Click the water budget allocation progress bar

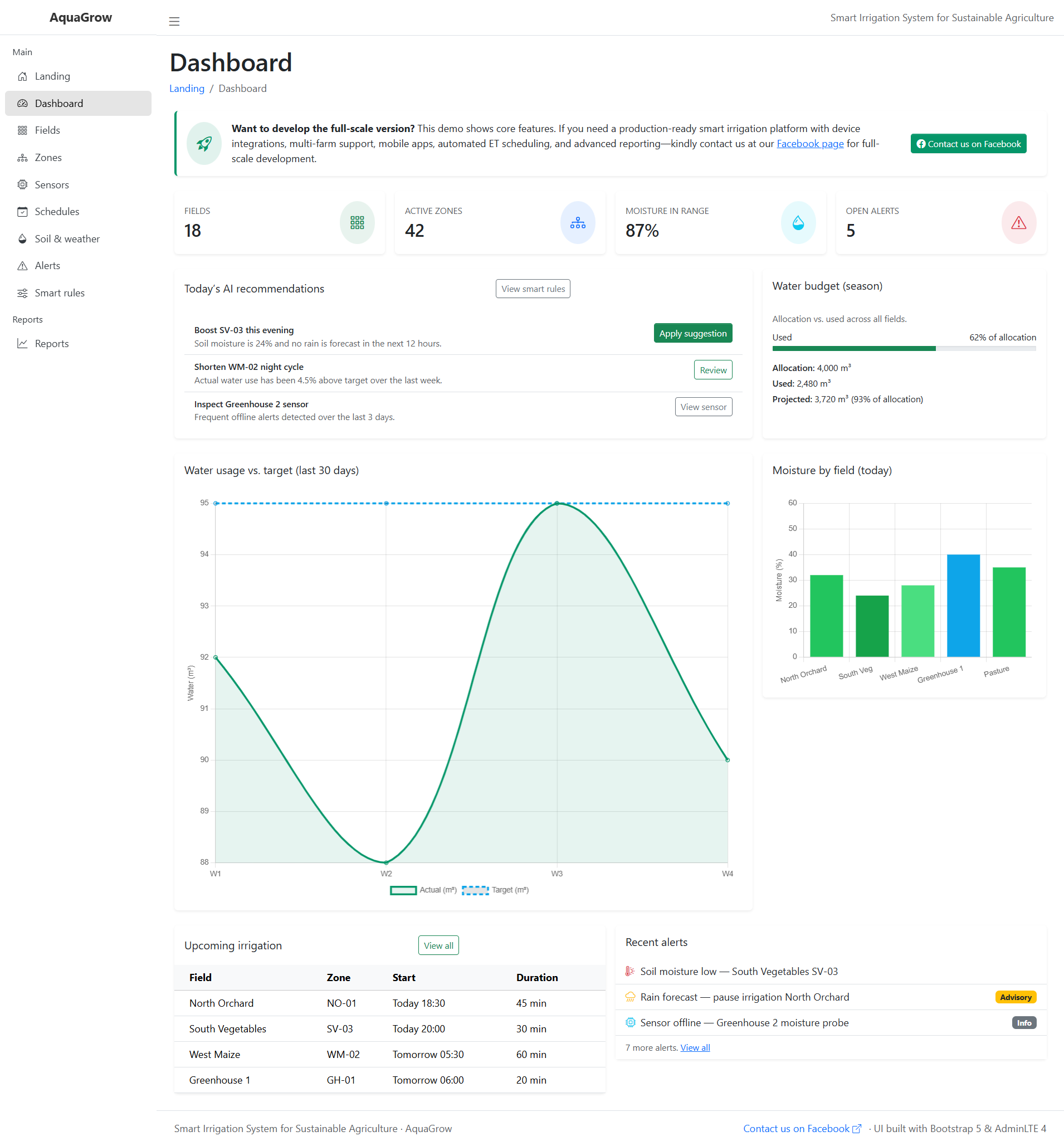[x=904, y=348]
